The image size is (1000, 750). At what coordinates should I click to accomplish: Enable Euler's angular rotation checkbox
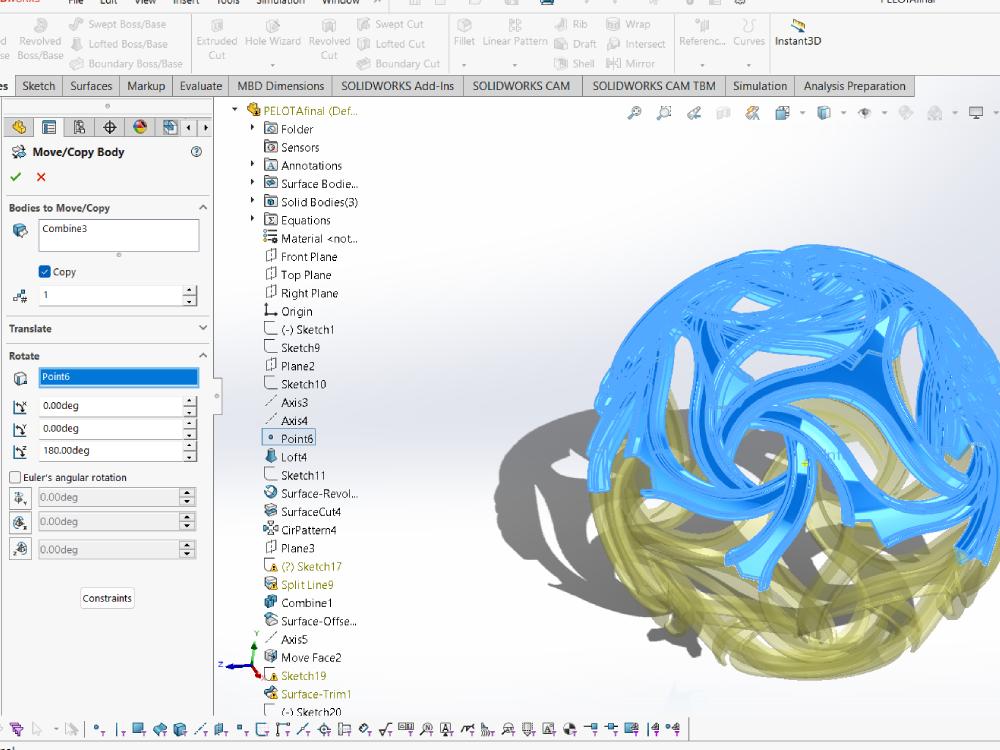pos(15,477)
